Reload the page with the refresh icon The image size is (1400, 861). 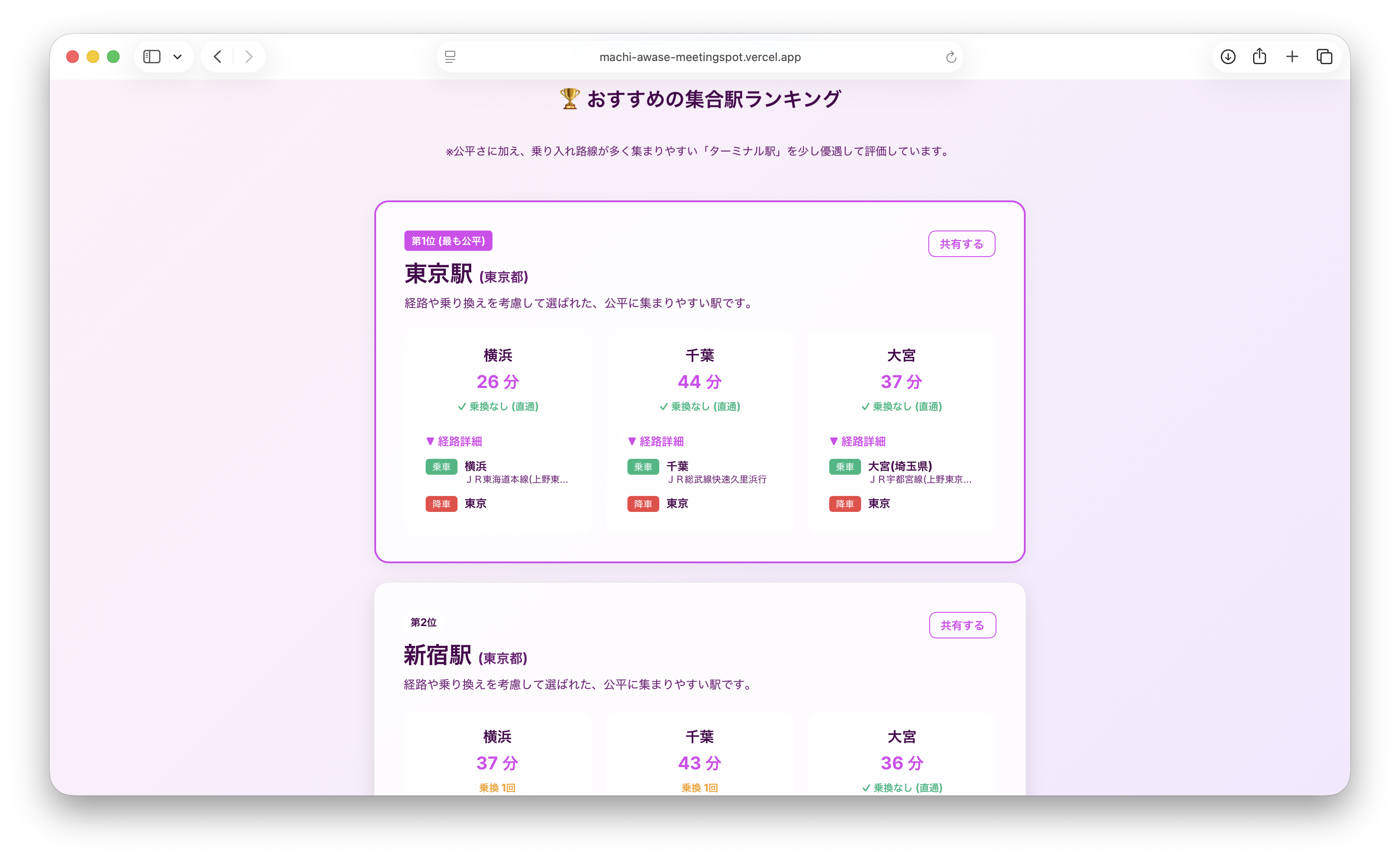(951, 57)
